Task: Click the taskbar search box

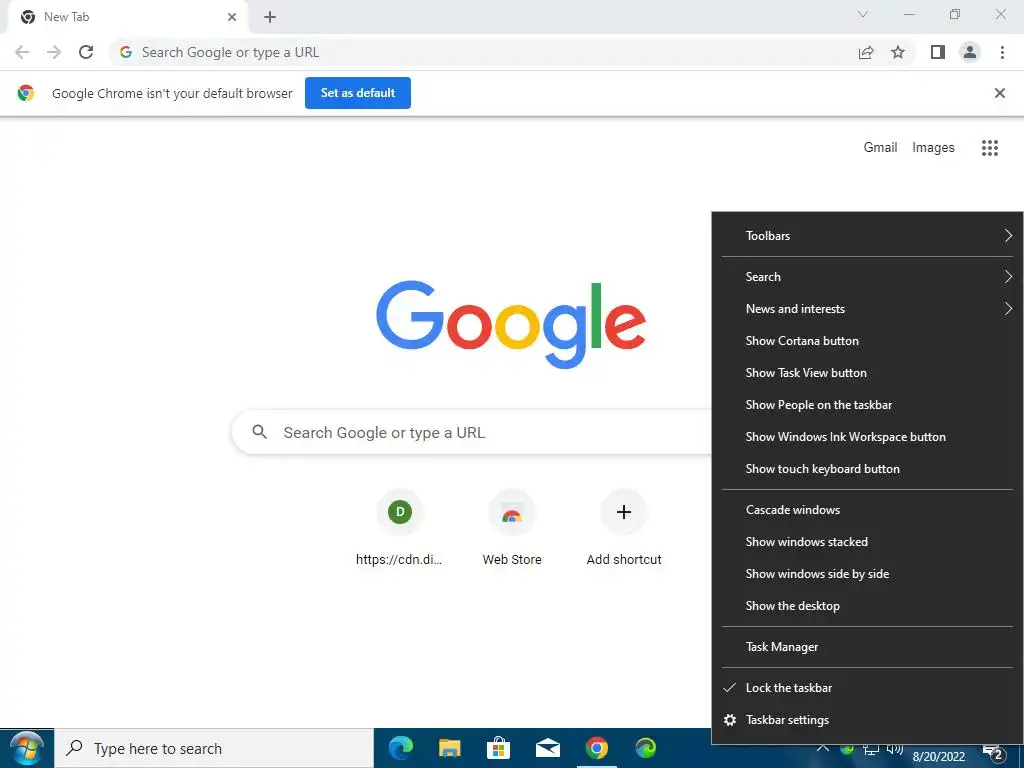Action: click(214, 748)
